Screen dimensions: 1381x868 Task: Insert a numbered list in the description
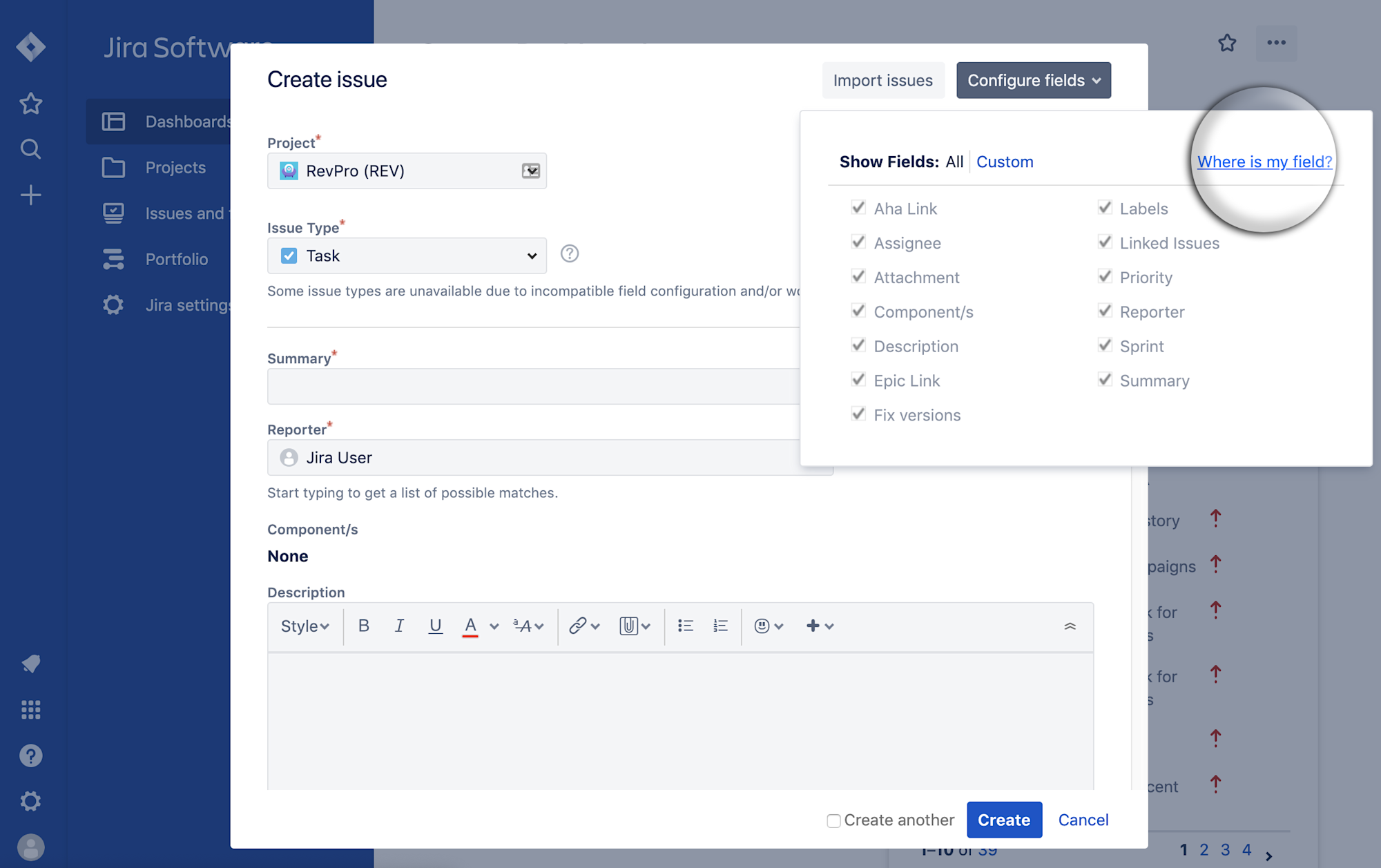(x=720, y=626)
